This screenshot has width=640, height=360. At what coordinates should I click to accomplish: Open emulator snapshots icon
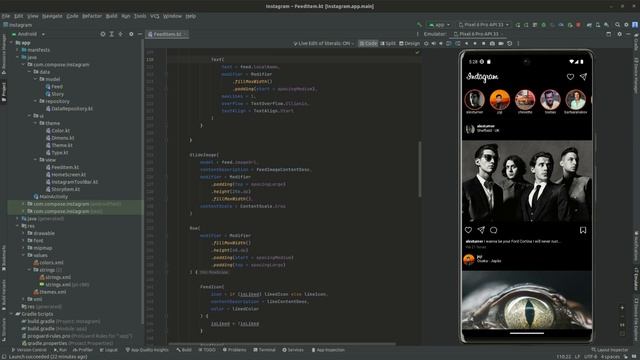(510, 43)
